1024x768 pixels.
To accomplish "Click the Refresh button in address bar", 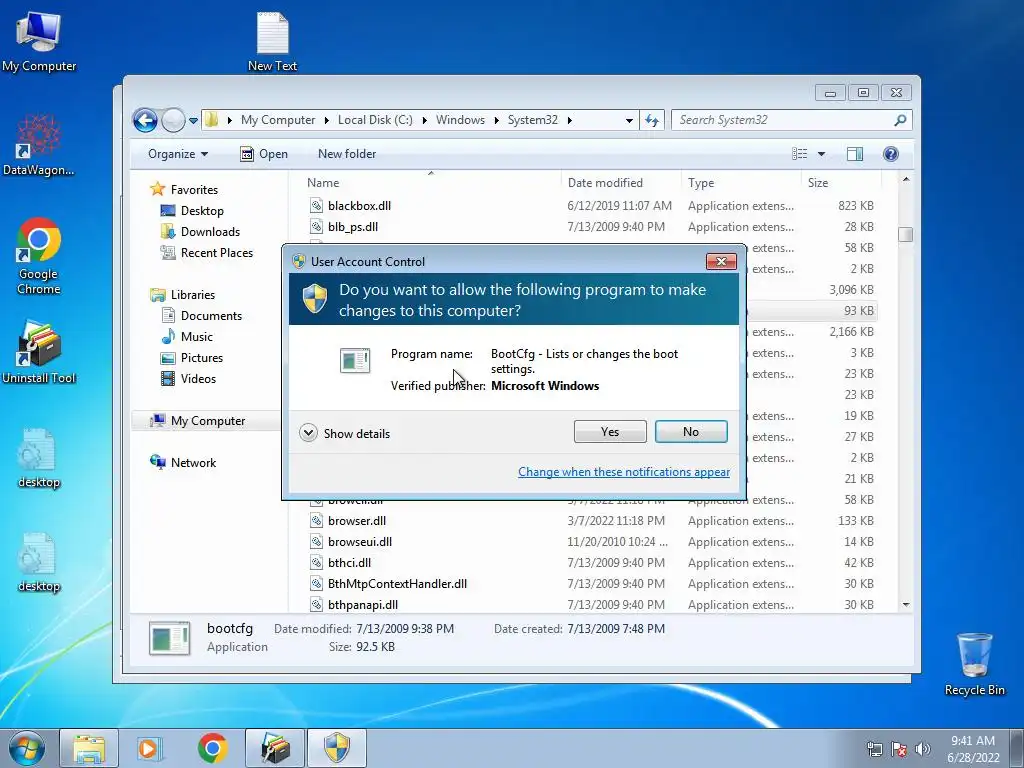I will [652, 120].
